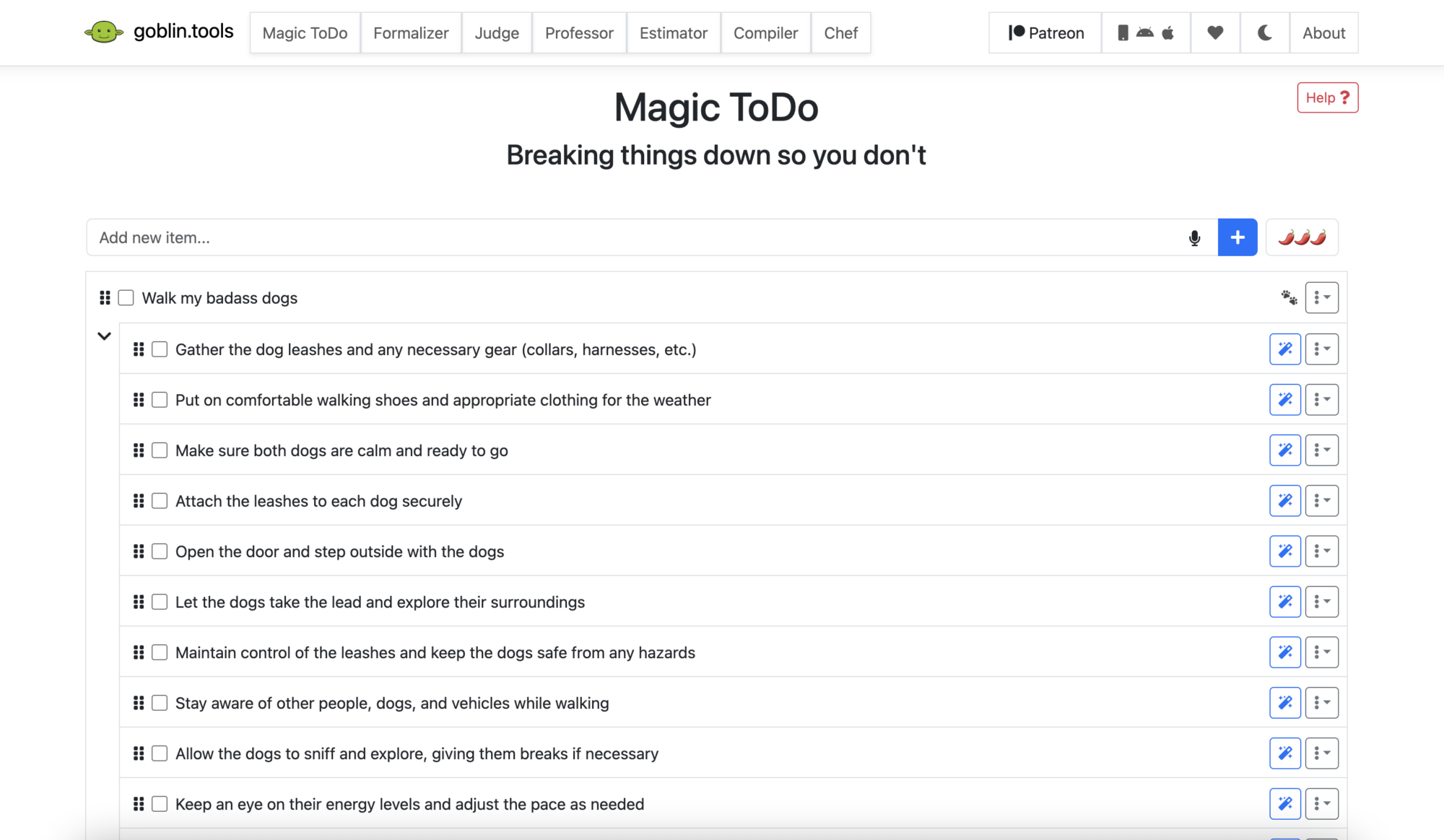Click the Apple icon for the iOS app

[1168, 32]
